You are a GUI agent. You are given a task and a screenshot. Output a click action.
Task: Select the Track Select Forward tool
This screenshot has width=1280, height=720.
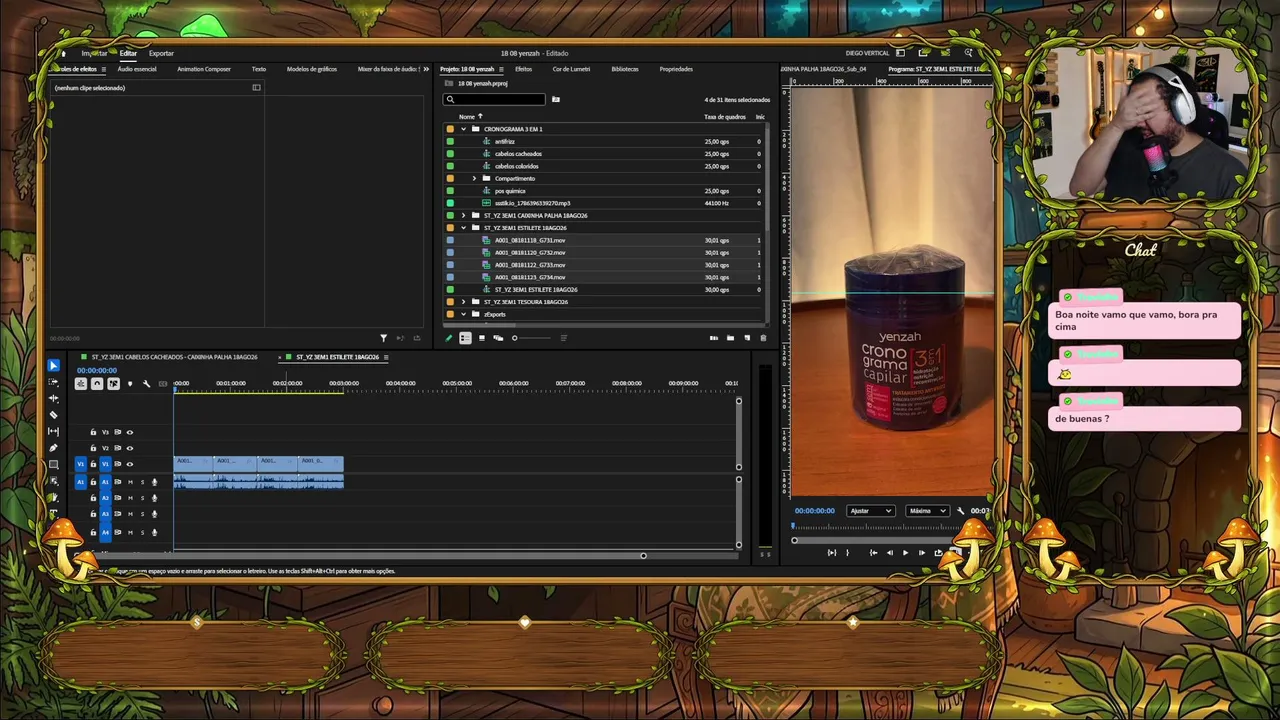[54, 382]
